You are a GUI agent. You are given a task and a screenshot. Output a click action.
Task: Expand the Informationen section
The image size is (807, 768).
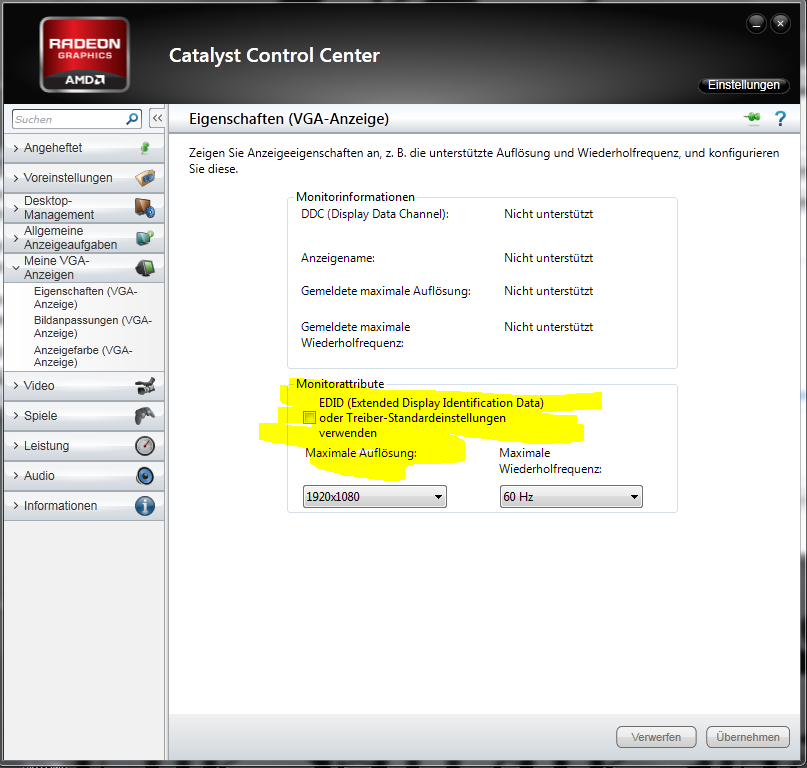pos(83,506)
